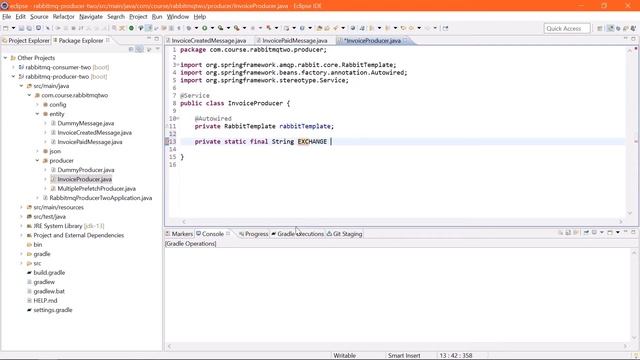Open the New dropdown arrow
Screen dimensions: 640x360
pos(13,28)
